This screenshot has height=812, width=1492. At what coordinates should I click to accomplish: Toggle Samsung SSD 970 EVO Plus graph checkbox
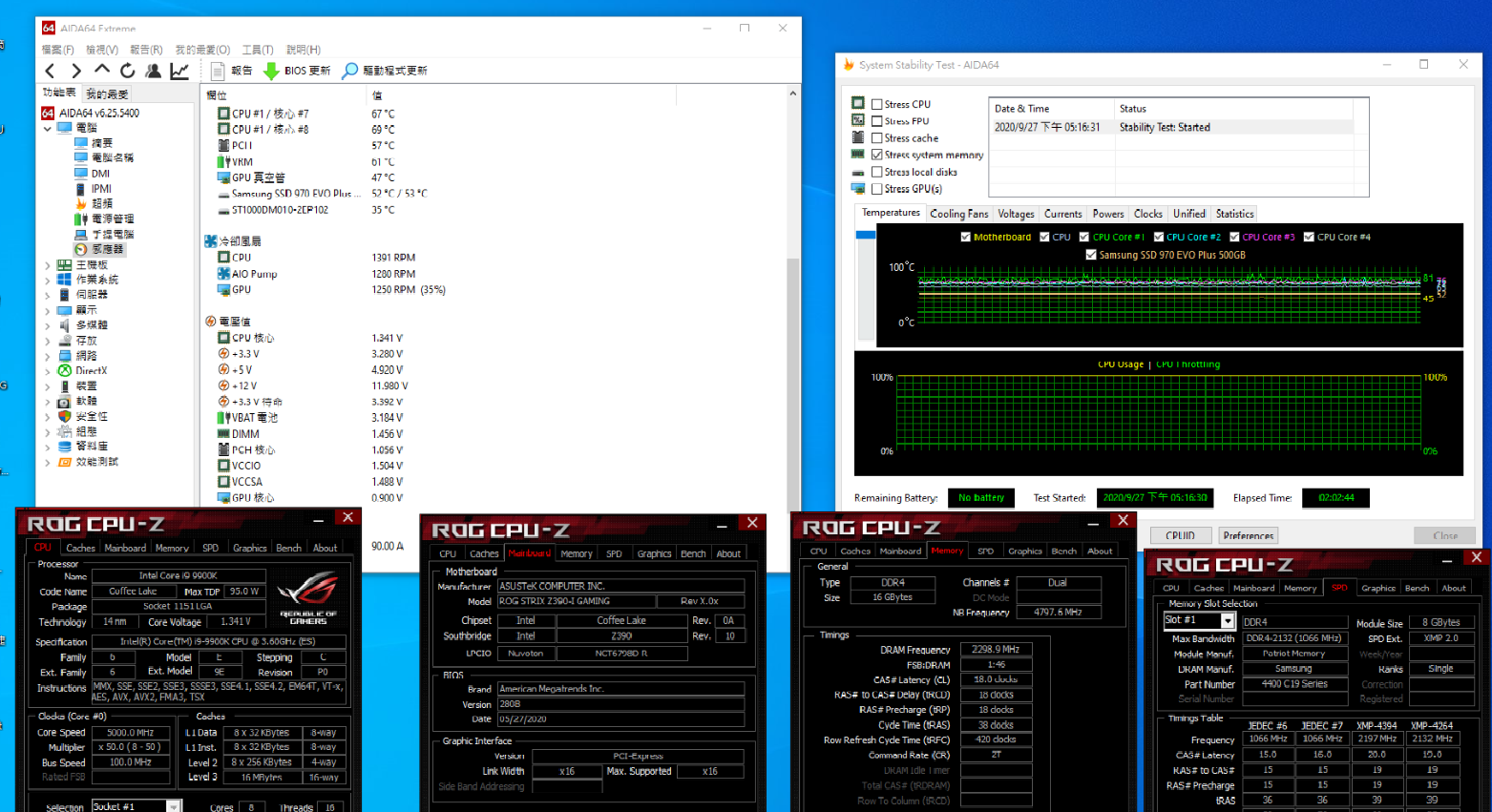[x=1090, y=255]
